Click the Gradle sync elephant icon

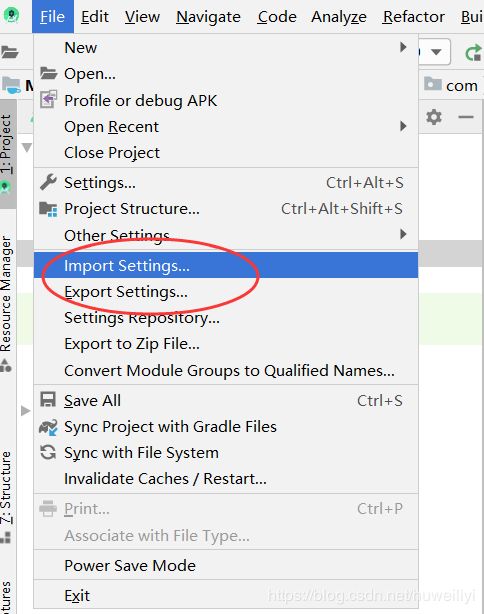(48, 427)
